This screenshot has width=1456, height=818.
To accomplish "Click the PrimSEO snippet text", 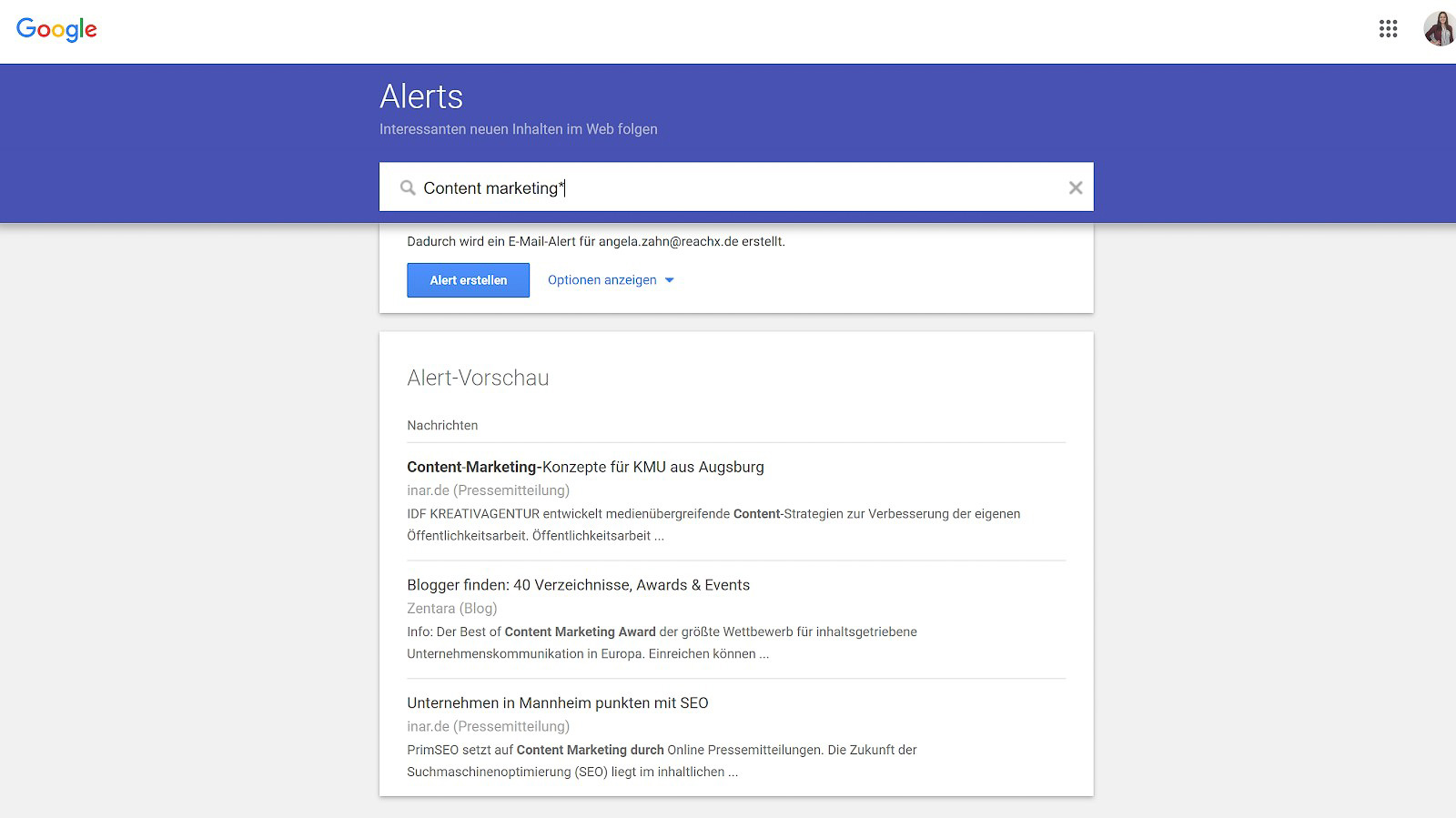I will (662, 761).
